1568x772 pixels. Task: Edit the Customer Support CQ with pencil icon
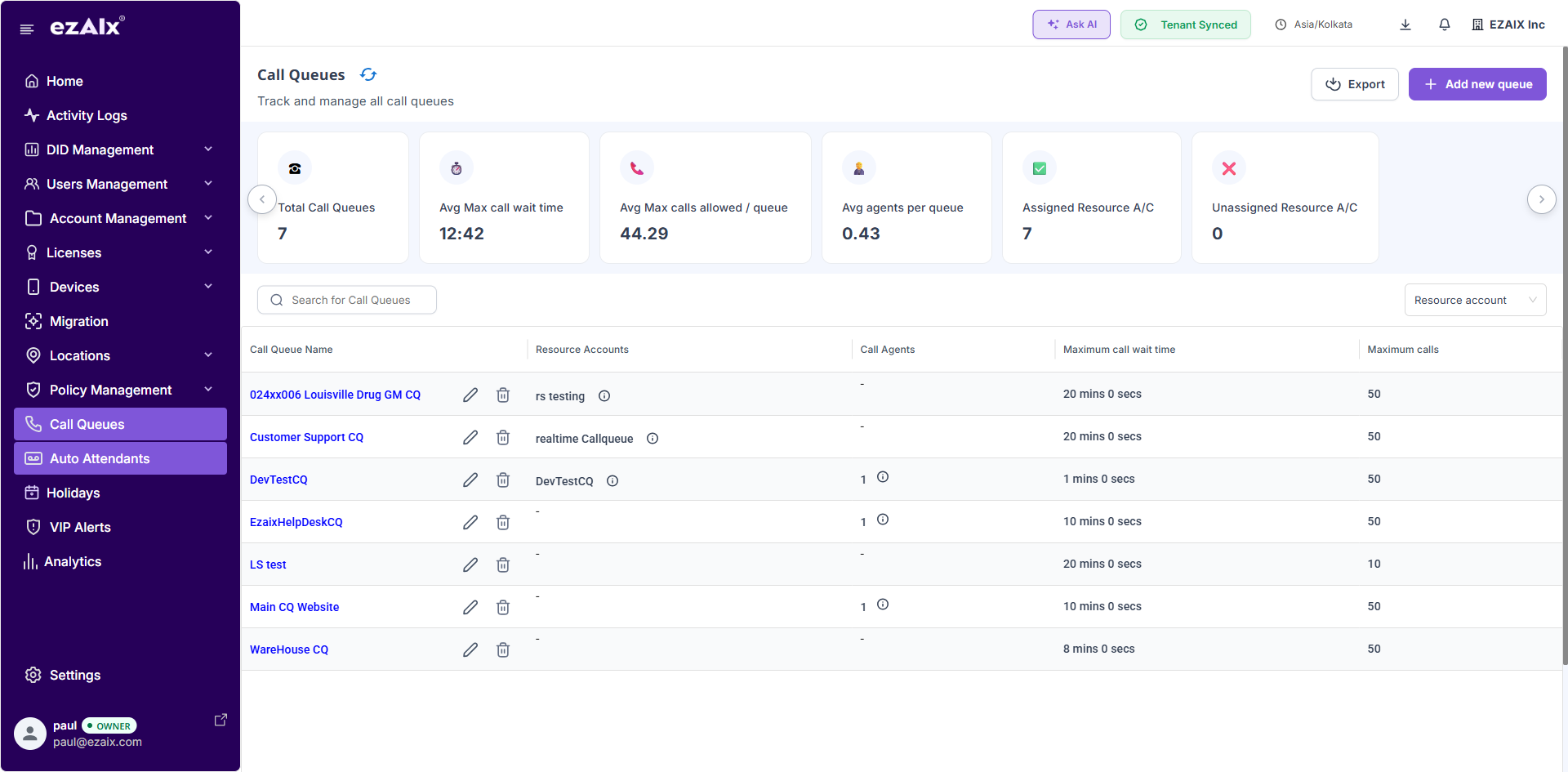470,437
